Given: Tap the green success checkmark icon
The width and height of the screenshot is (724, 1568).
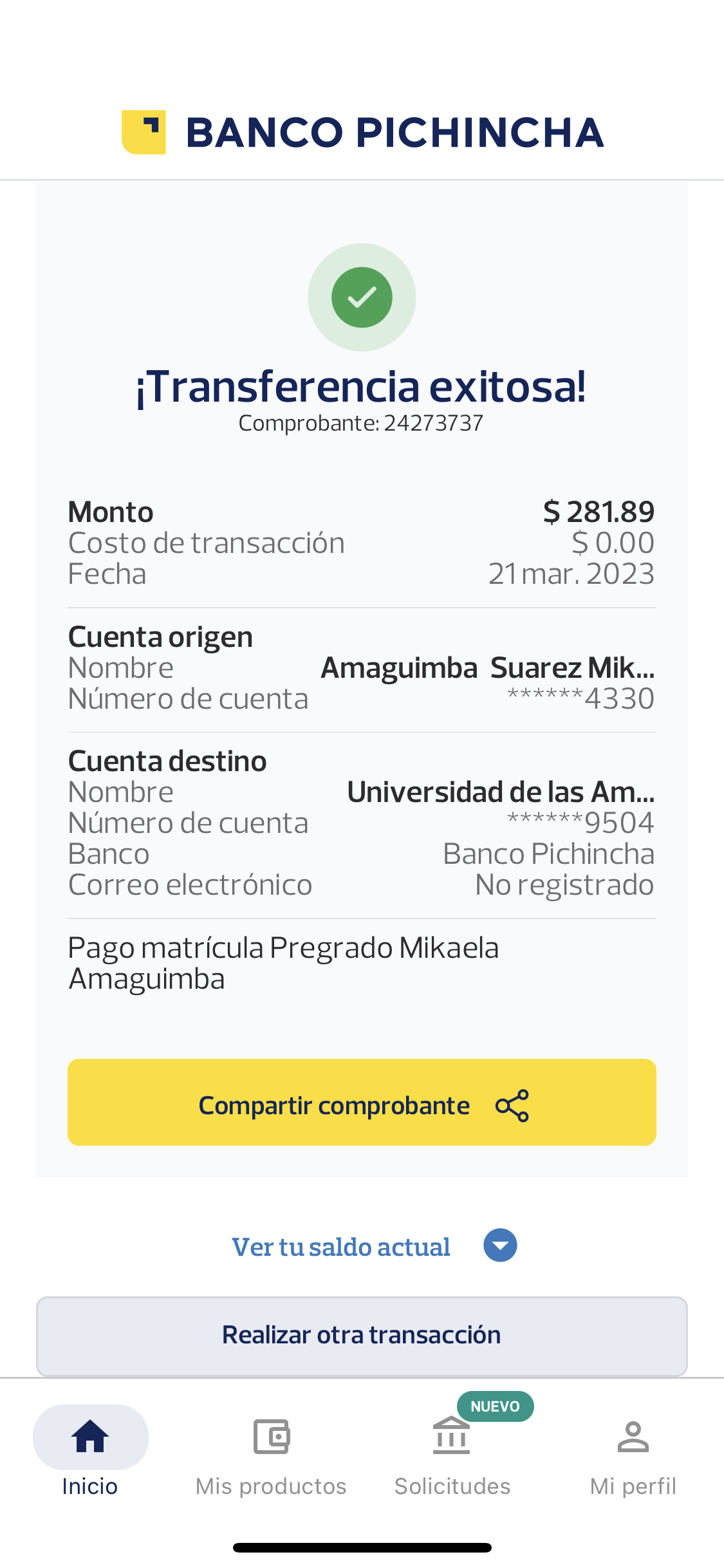Looking at the screenshot, I should (362, 297).
